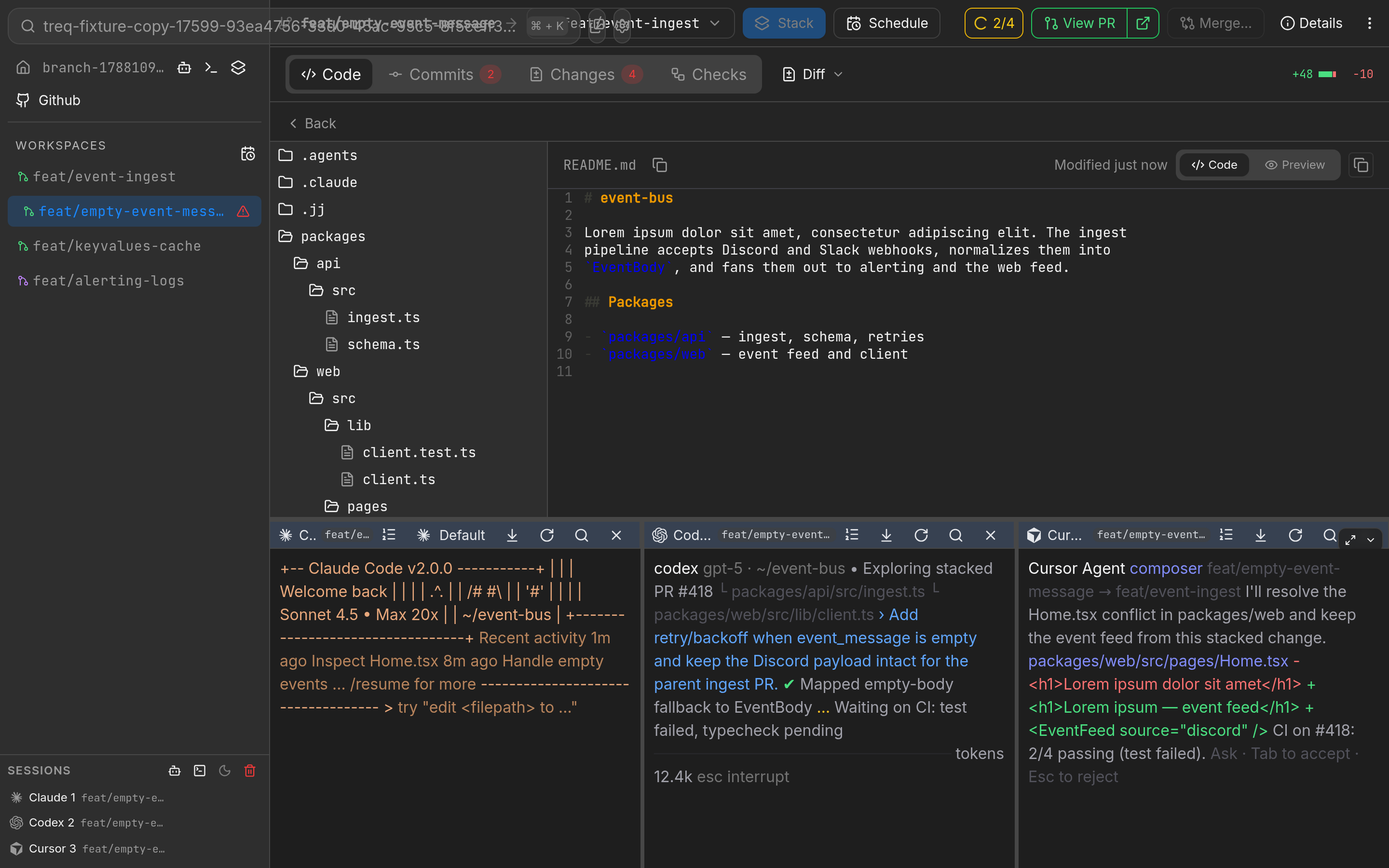Copy file contents icon beside Preview
The width and height of the screenshot is (1389, 868).
click(x=1361, y=165)
